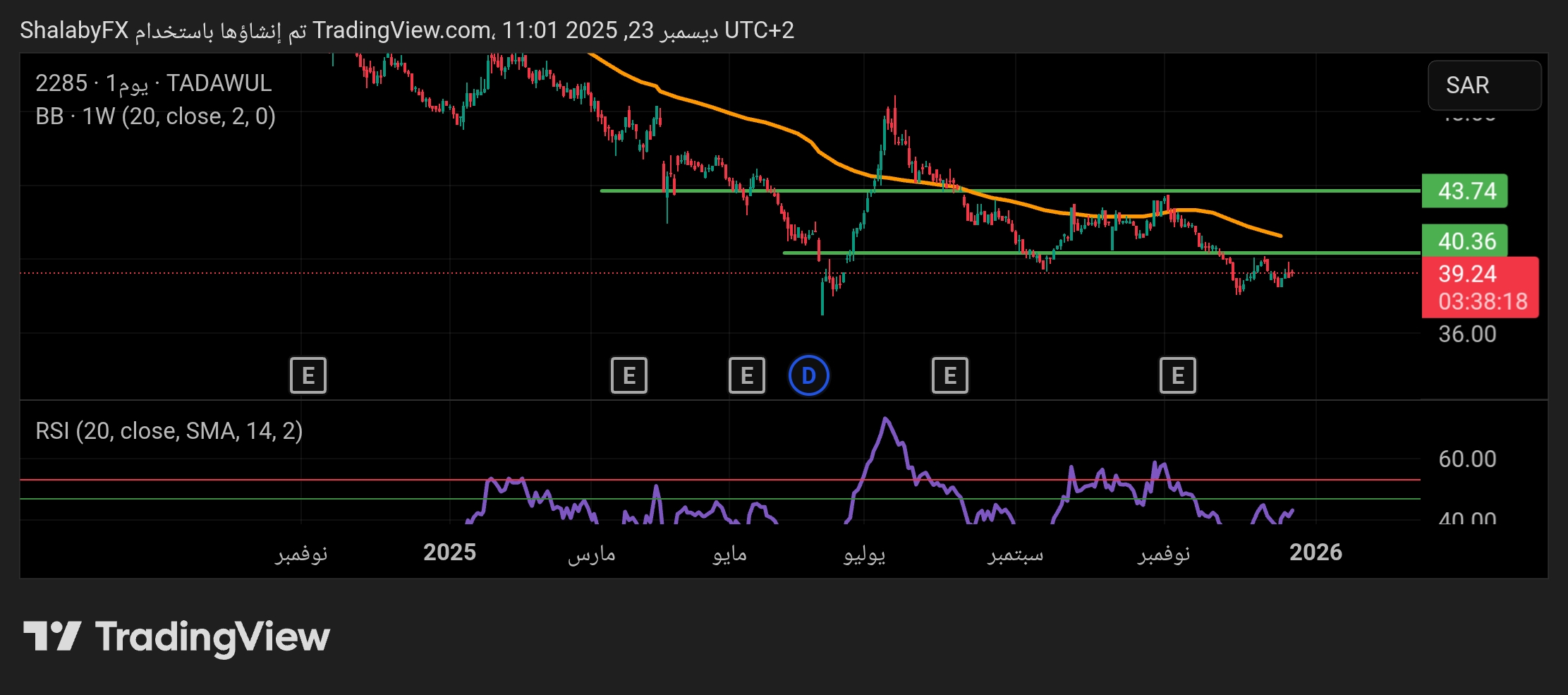
Task: Click the leftmost E earnings marker
Action: point(308,375)
